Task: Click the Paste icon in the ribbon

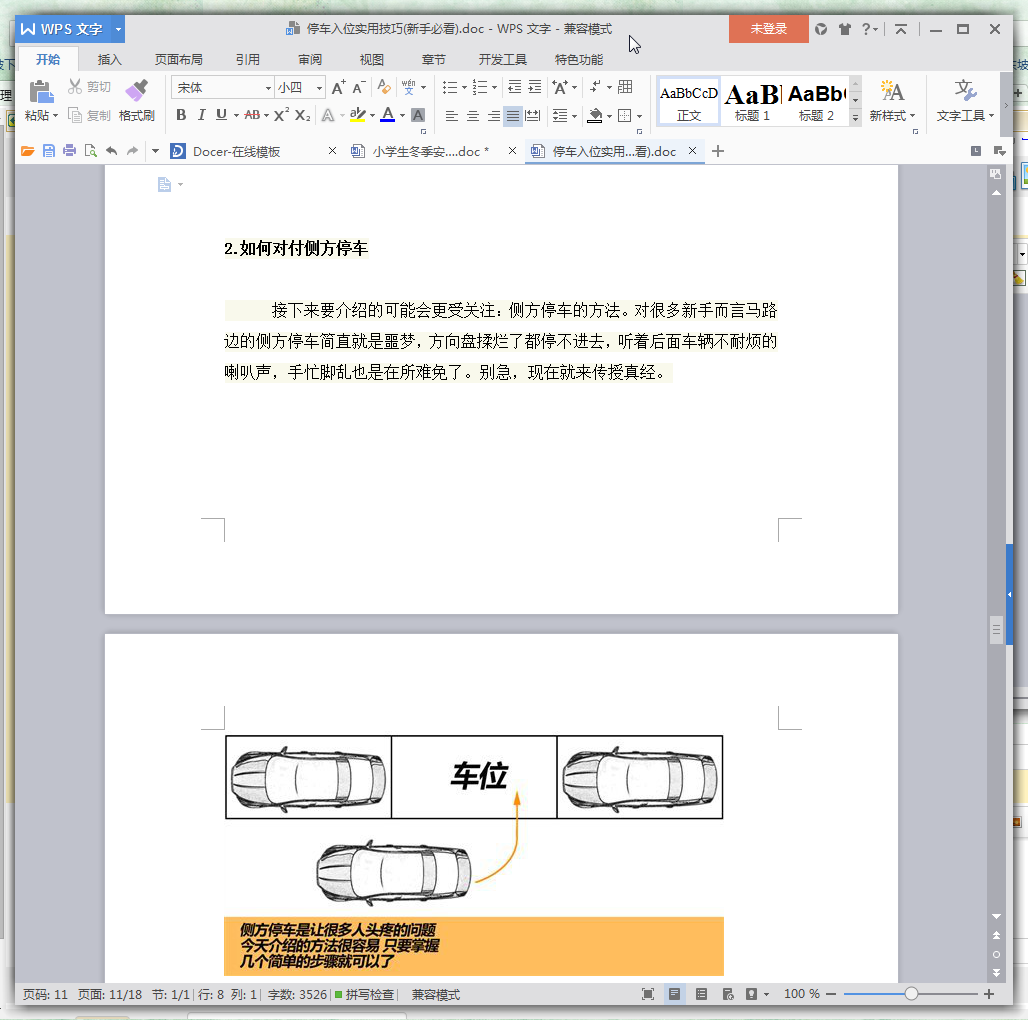Action: click(40, 92)
